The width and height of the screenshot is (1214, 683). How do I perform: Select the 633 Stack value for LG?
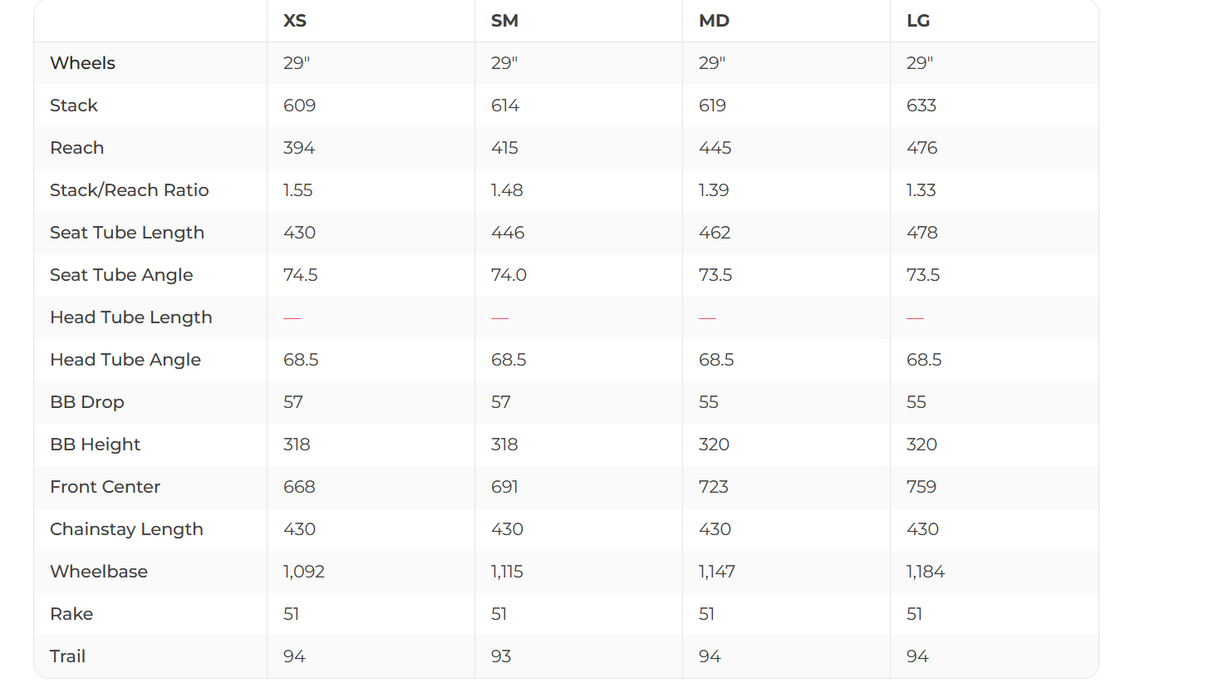click(921, 105)
